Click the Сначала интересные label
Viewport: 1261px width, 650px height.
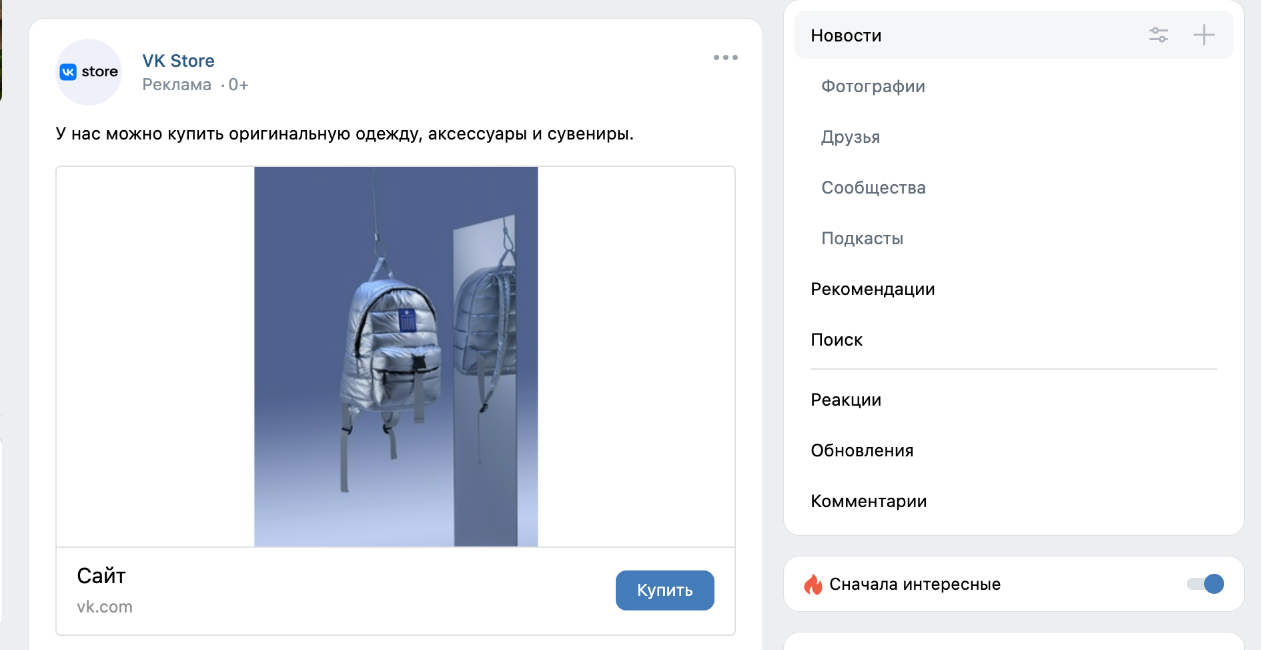point(915,584)
